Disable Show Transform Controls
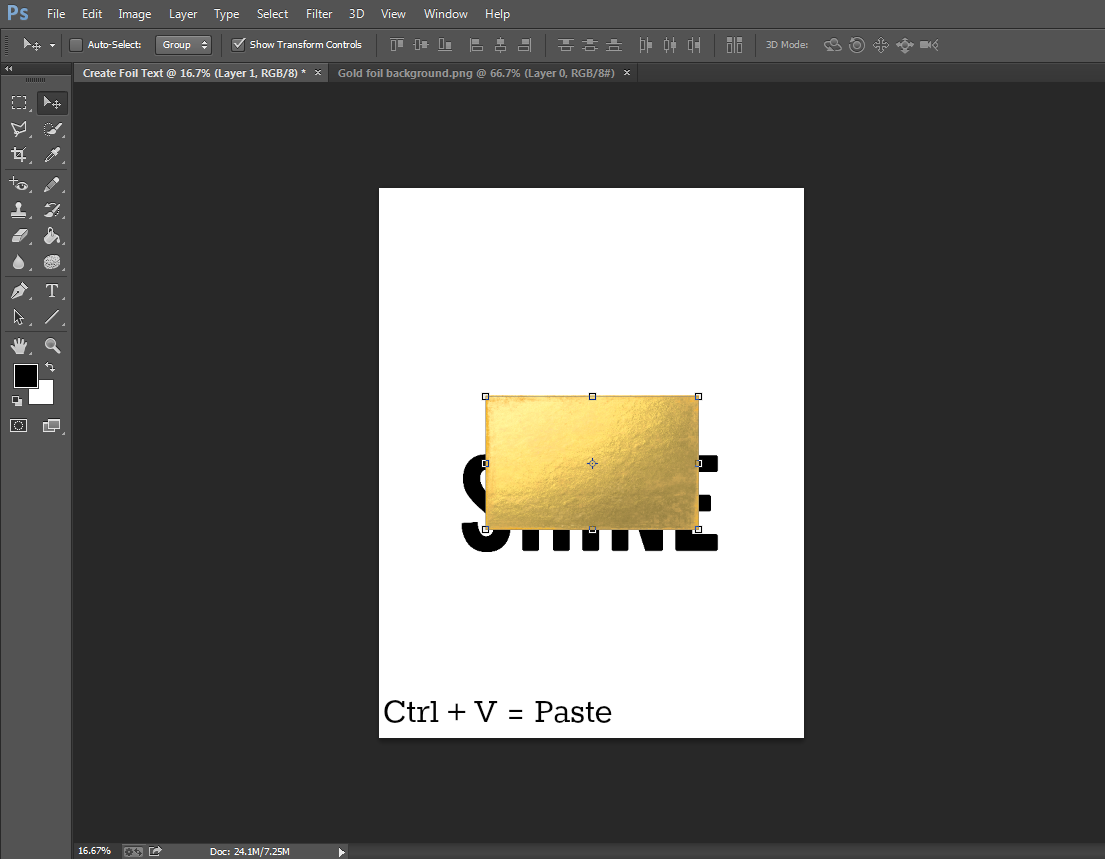The width and height of the screenshot is (1105, 859). pyautogui.click(x=238, y=44)
